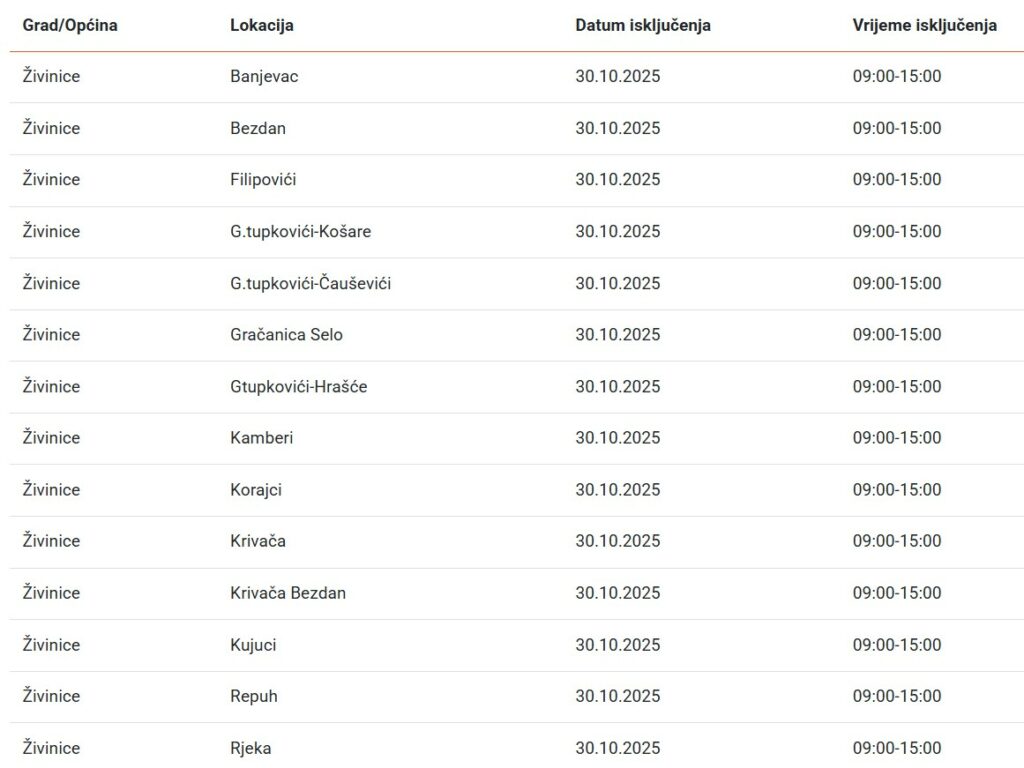Click the Datum isključenja column header
The width and height of the screenshot is (1024, 768).
tap(643, 26)
